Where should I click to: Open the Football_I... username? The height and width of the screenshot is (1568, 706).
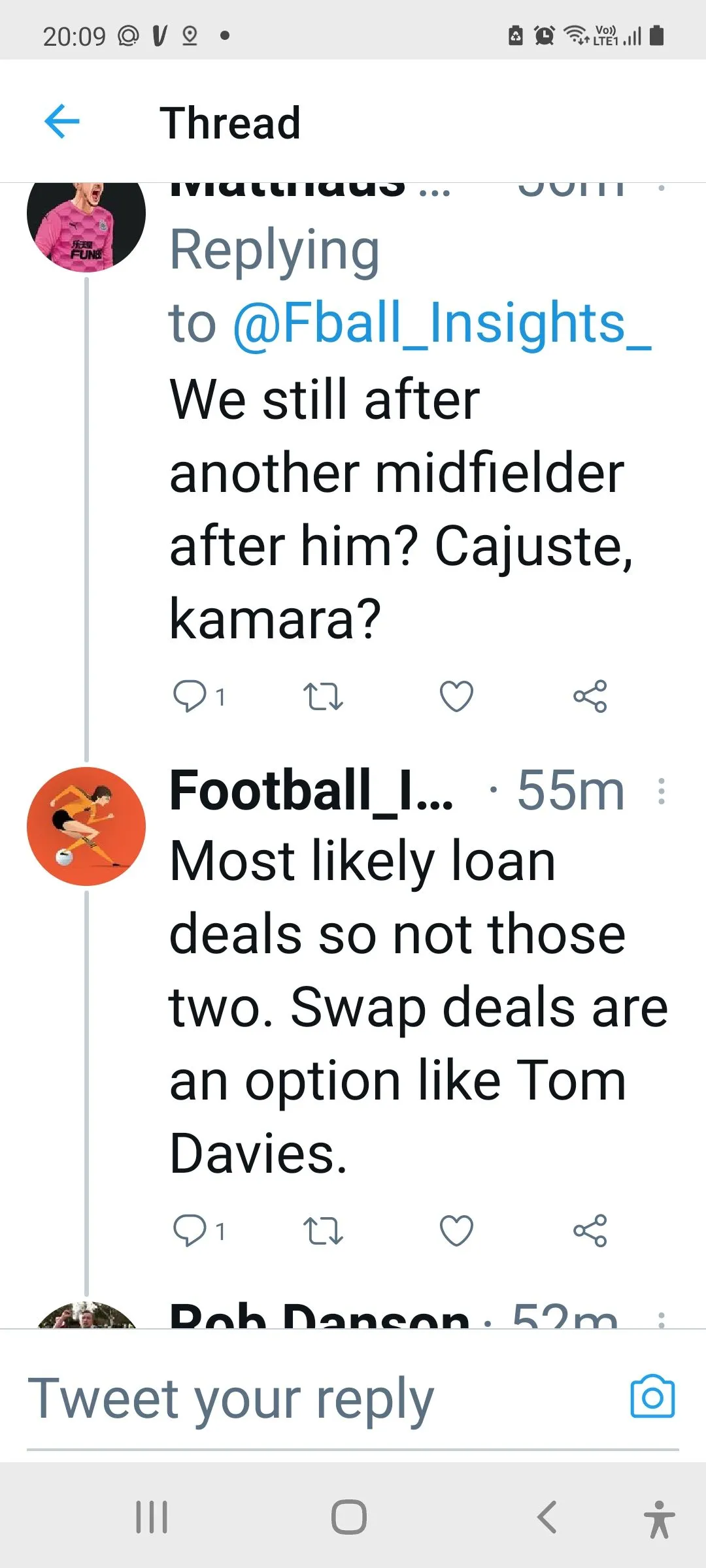pos(311,791)
